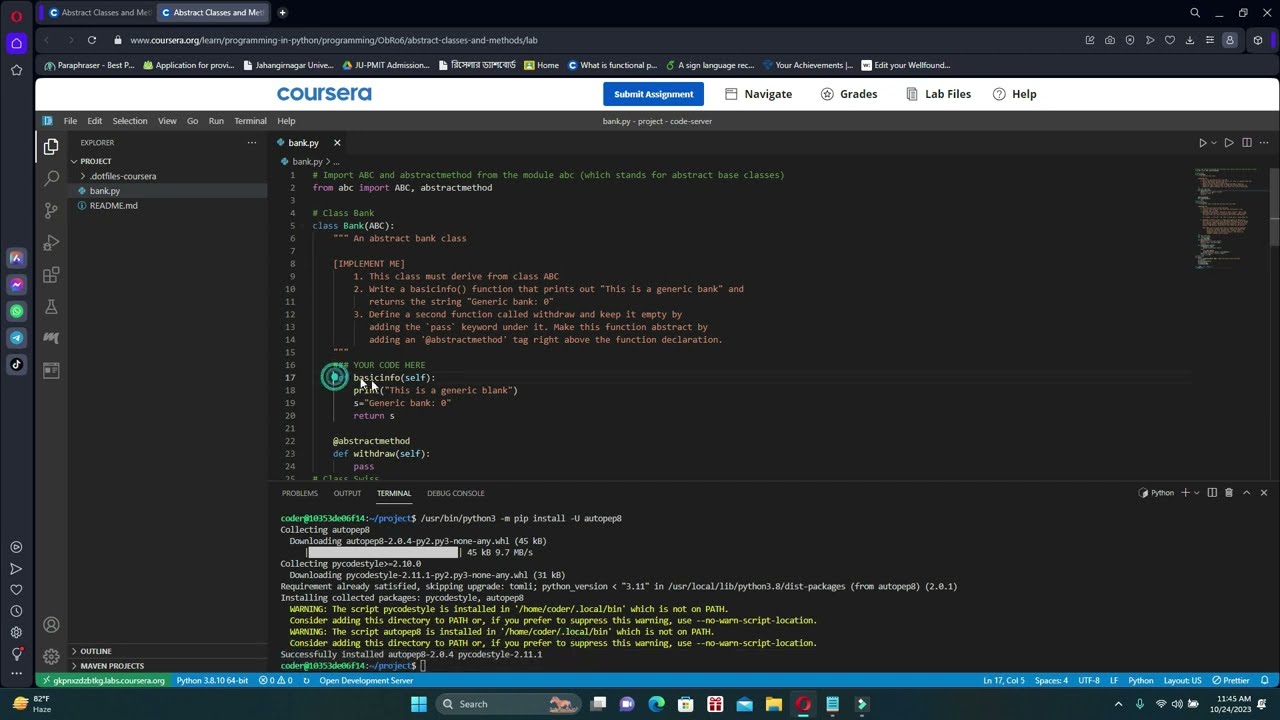The image size is (1280, 720).
Task: Open the Explorer view in activity bar
Action: pos(51,147)
